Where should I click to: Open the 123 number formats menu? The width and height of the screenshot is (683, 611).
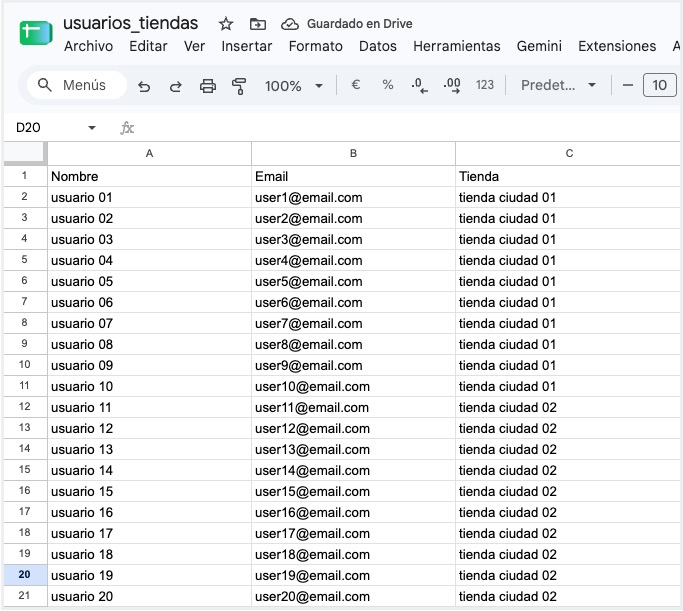[x=484, y=84]
